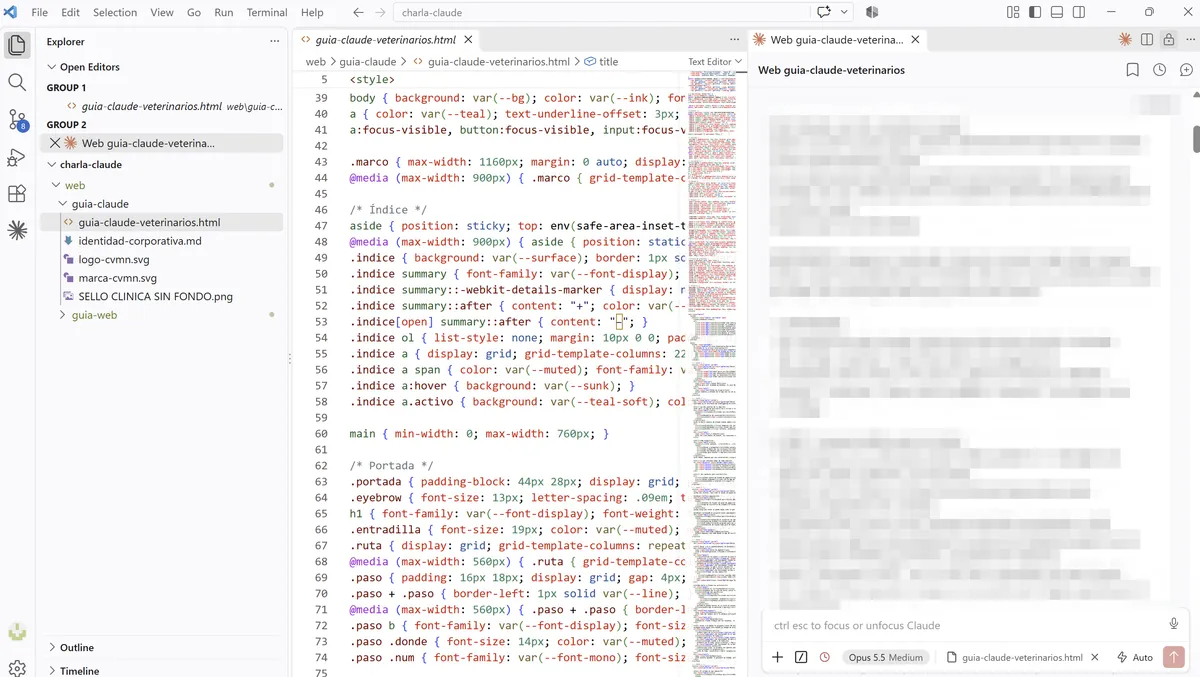1200x677 pixels.
Task: Split the Claude editor to the right
Action: 1147,40
